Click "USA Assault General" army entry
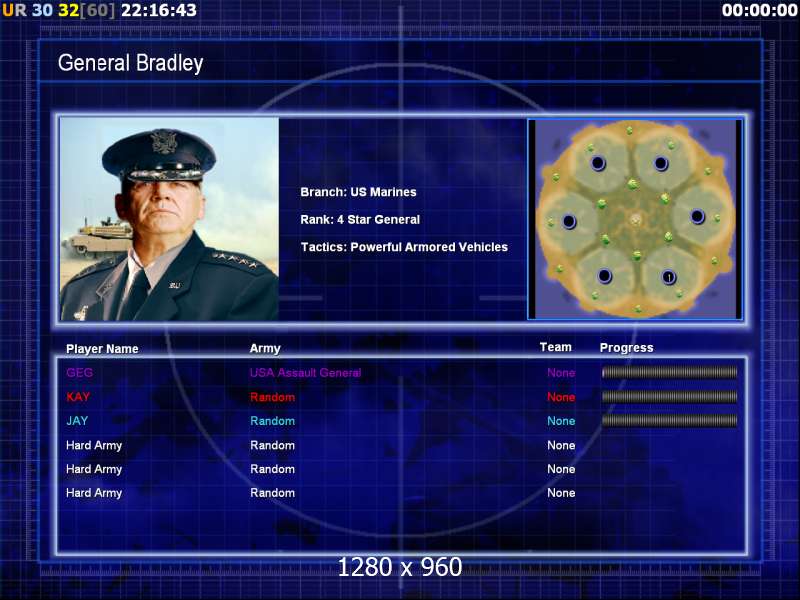Viewport: 800px width, 600px height. 305,372
